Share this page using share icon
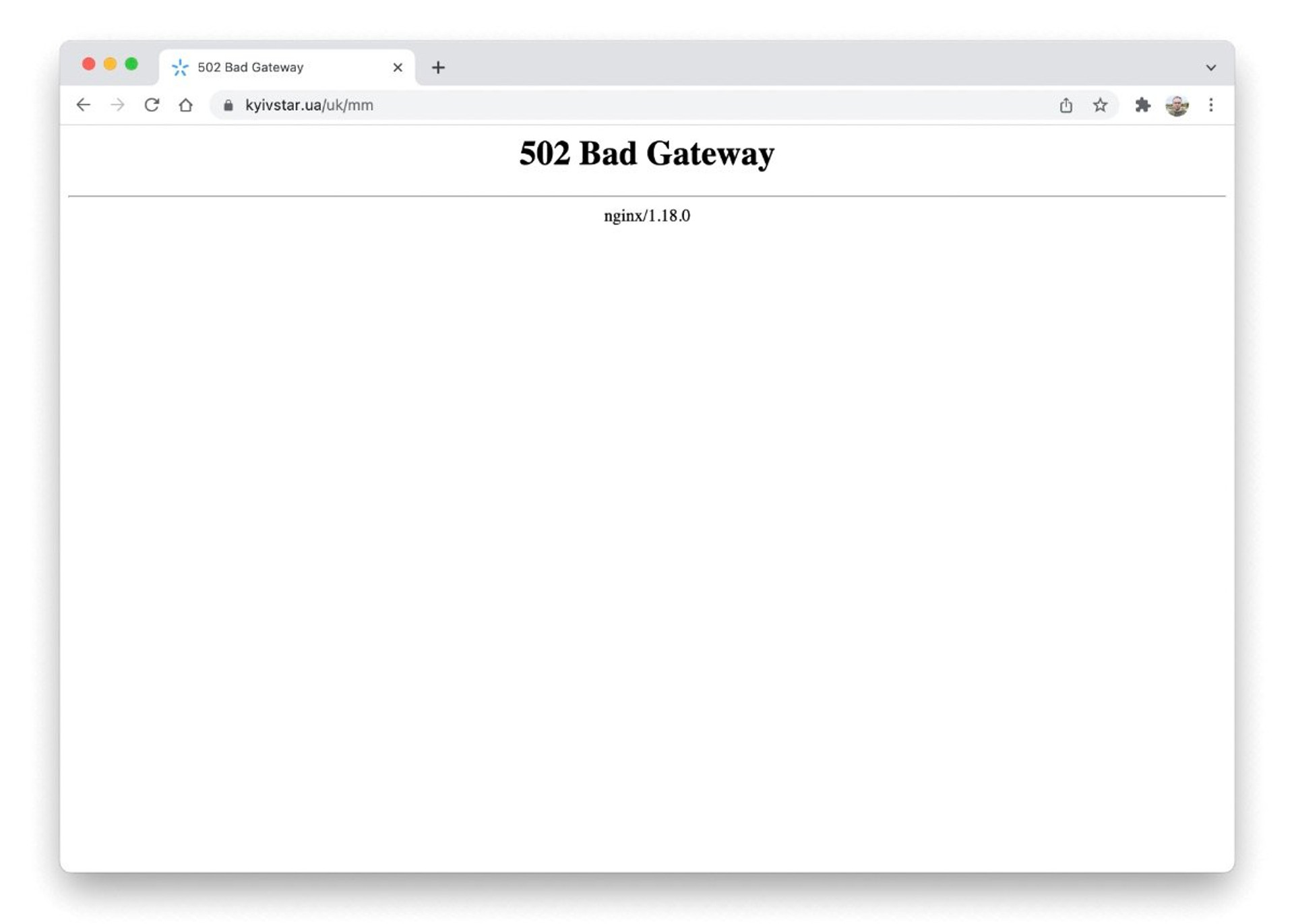Screen dimensions: 1294x924 click(x=1066, y=105)
